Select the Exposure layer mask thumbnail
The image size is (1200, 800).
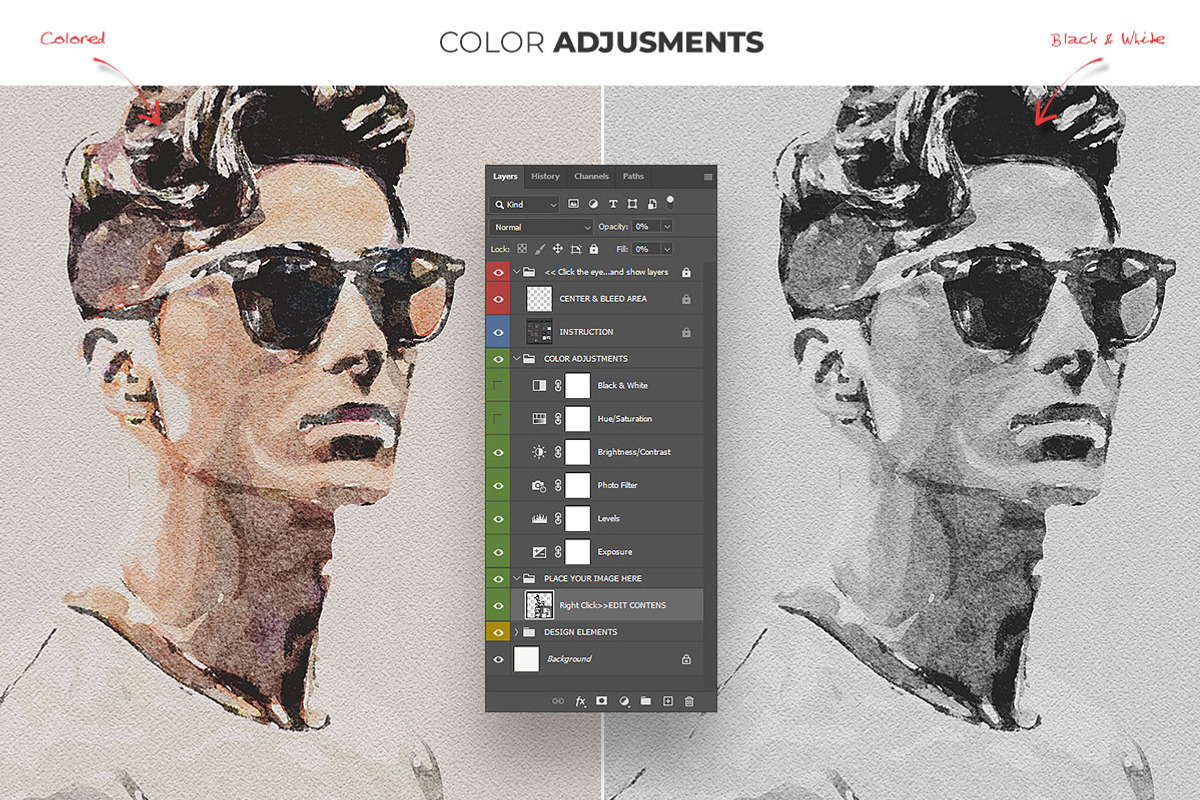[578, 552]
